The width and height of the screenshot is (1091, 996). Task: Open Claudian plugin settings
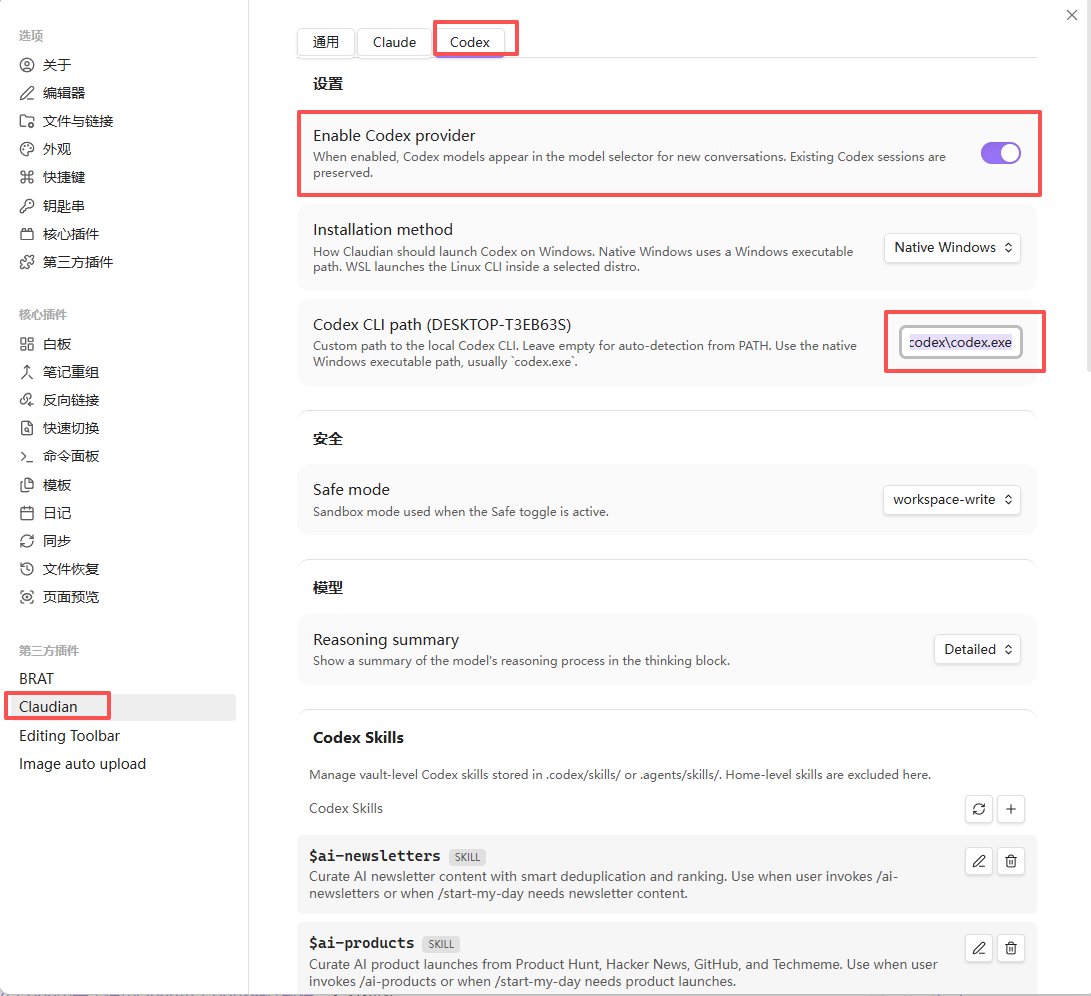[48, 707]
